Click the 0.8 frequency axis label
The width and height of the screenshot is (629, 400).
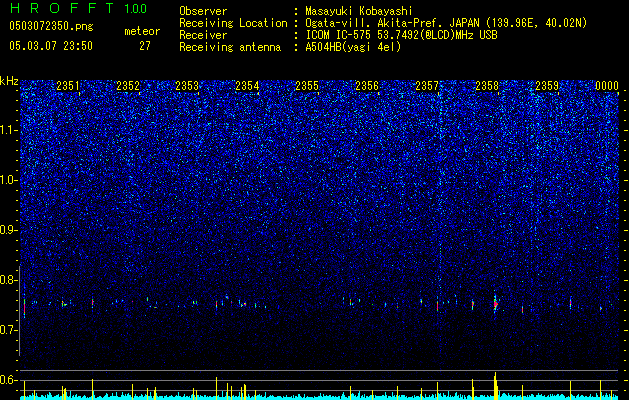coord(8,280)
